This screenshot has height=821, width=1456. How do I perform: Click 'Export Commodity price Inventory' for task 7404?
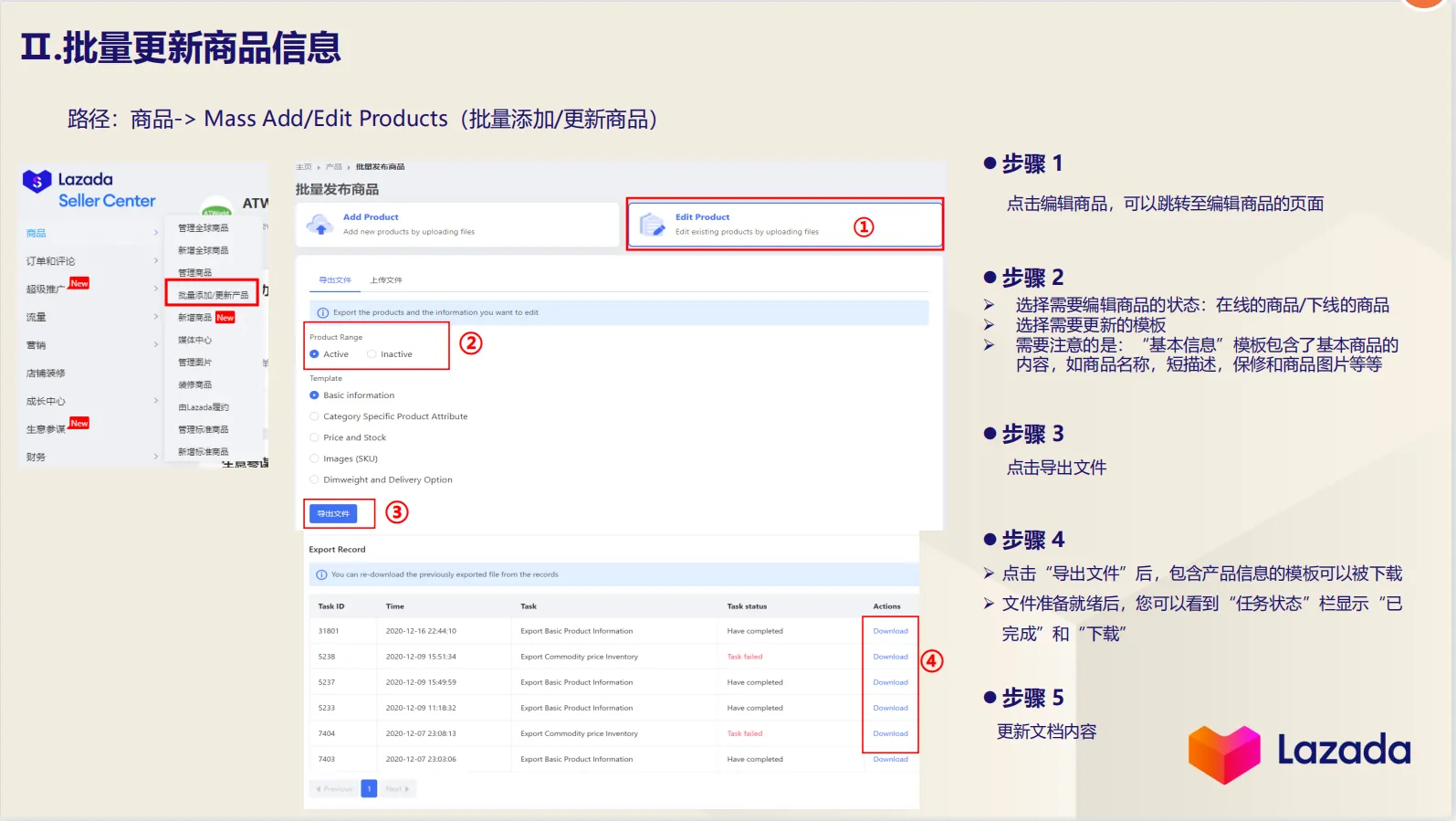579,733
